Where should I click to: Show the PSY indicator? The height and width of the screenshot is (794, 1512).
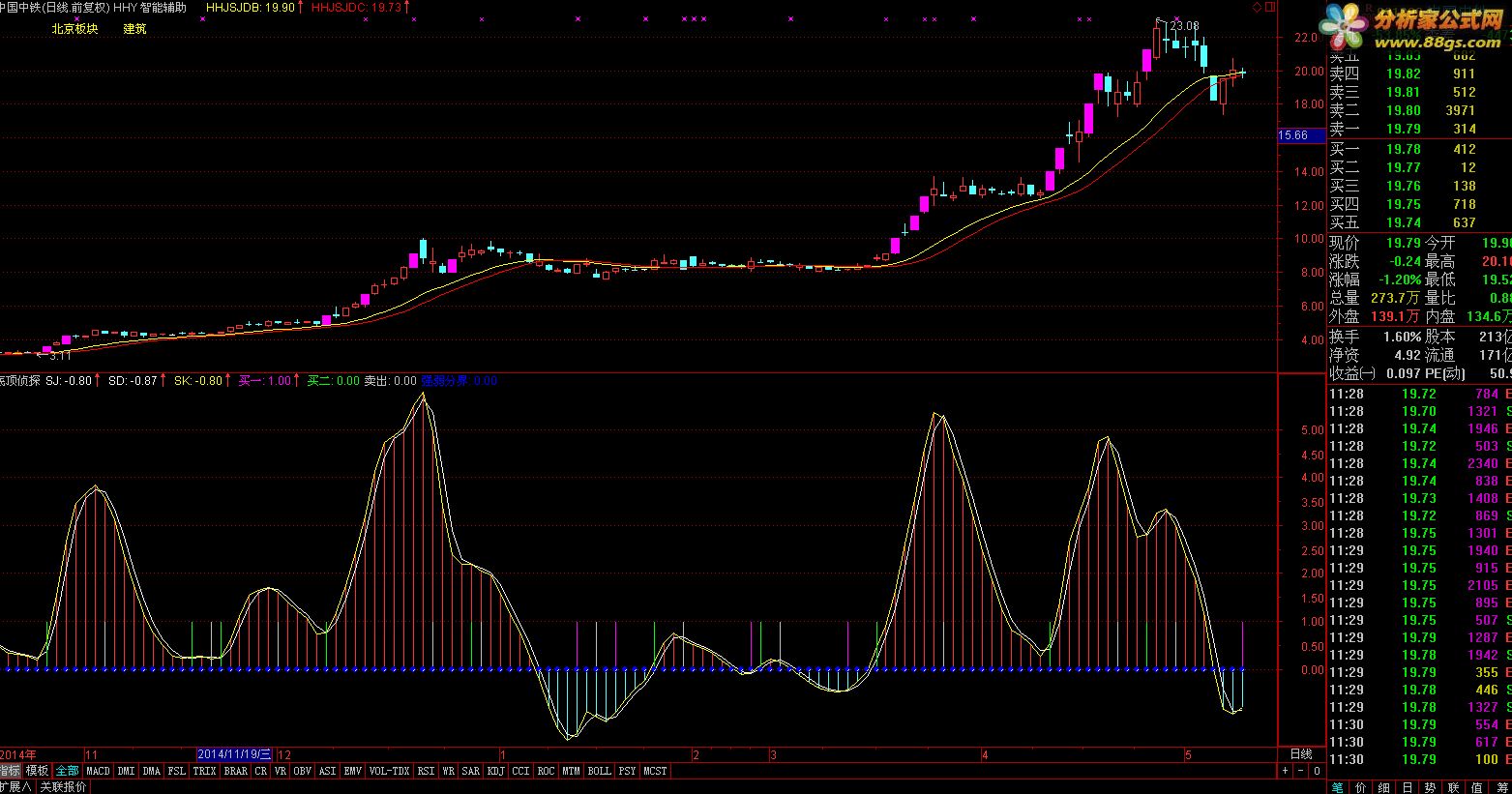628,771
